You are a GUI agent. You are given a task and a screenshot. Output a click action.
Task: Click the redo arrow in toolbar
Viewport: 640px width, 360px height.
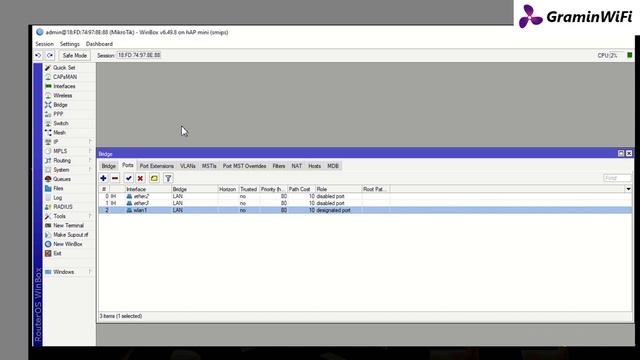[50, 55]
